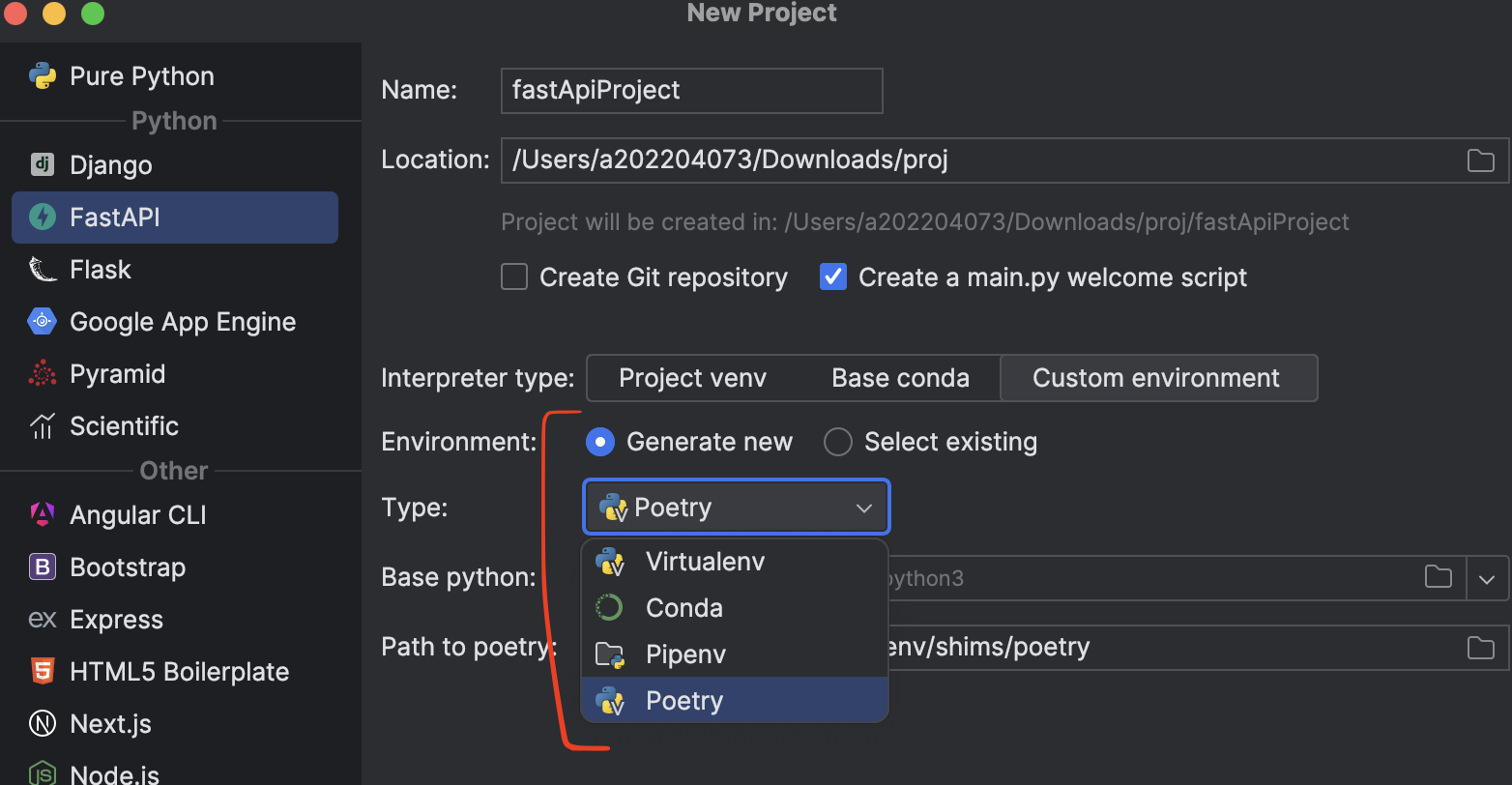Pick the HTML5 Boilerplate icon
This screenshot has width=1512, height=785.
[43, 671]
